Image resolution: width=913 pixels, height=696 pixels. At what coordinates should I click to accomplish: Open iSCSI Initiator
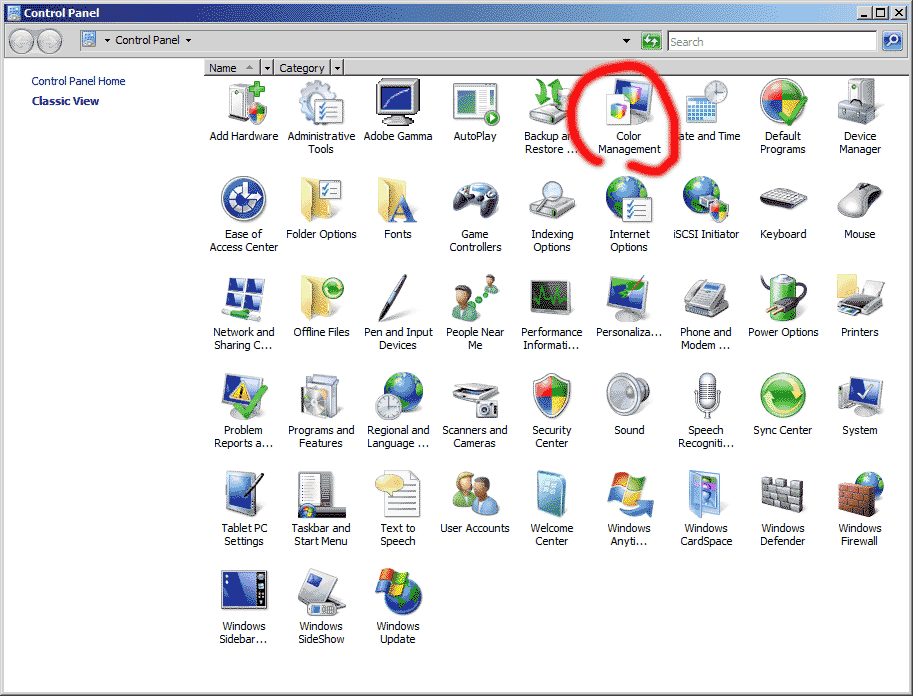(x=706, y=209)
